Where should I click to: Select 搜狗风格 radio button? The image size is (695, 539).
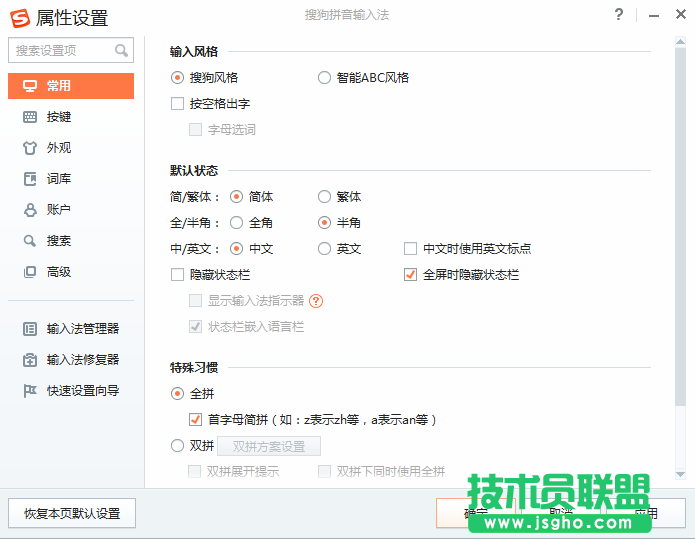tap(177, 78)
